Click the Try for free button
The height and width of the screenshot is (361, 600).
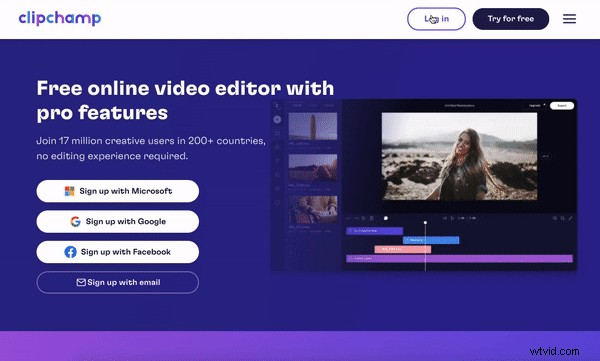click(510, 19)
